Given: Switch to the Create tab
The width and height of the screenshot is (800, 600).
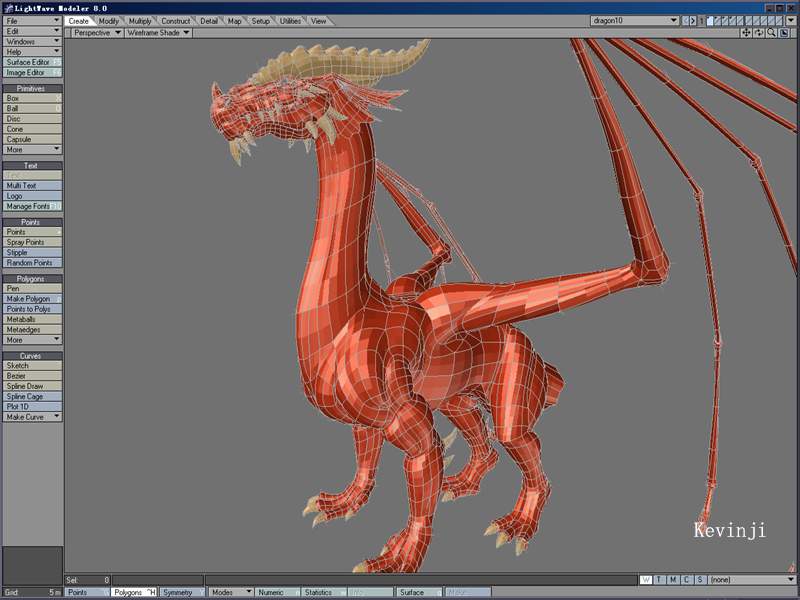Looking at the screenshot, I should click(x=79, y=21).
